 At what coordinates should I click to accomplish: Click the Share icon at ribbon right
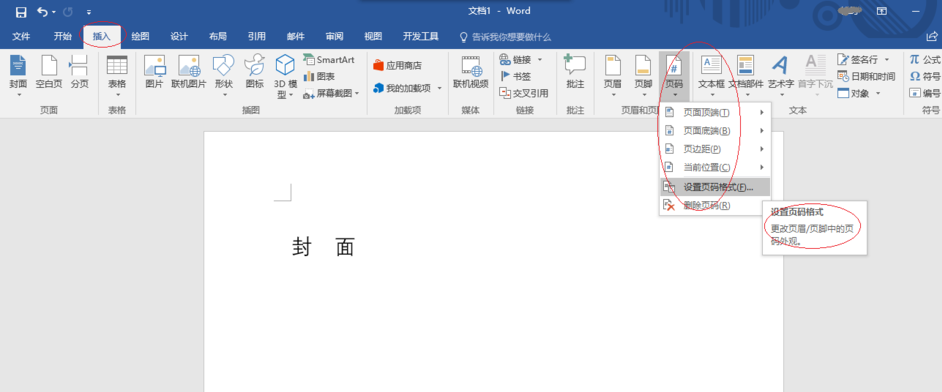933,37
